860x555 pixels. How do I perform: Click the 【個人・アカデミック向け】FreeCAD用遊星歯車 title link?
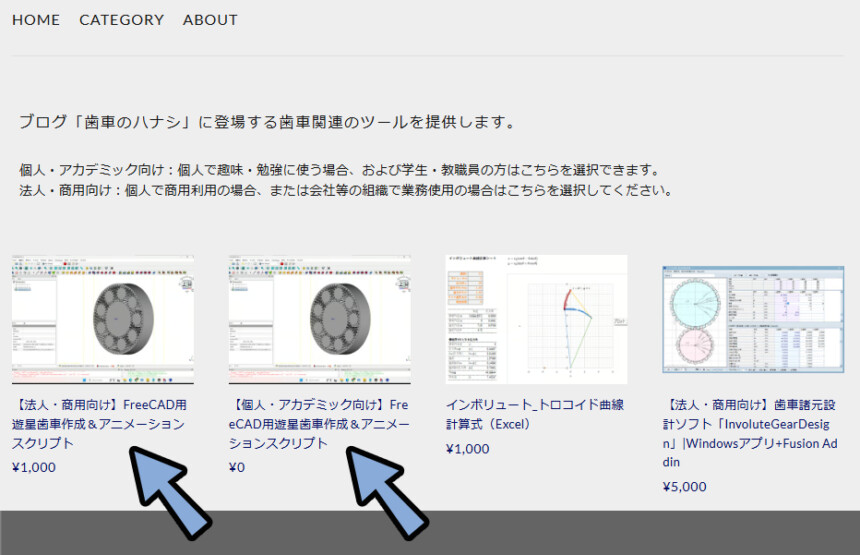(319, 424)
